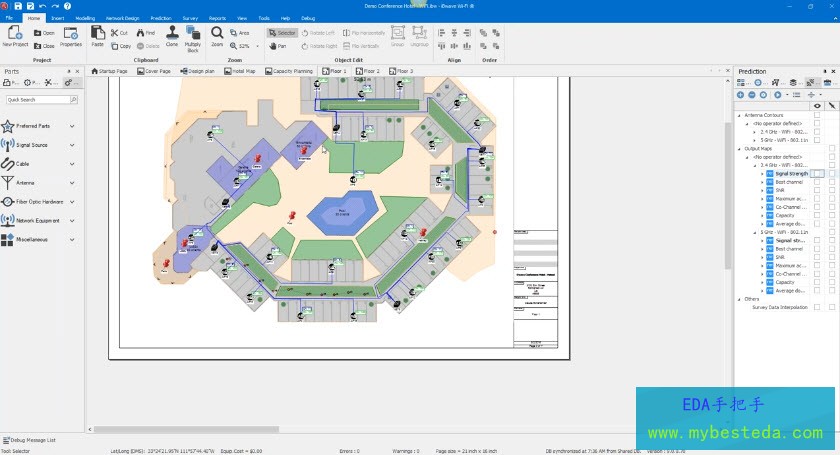Open the Network Design ribbon tab
The width and height of the screenshot is (840, 455).
(x=122, y=18)
